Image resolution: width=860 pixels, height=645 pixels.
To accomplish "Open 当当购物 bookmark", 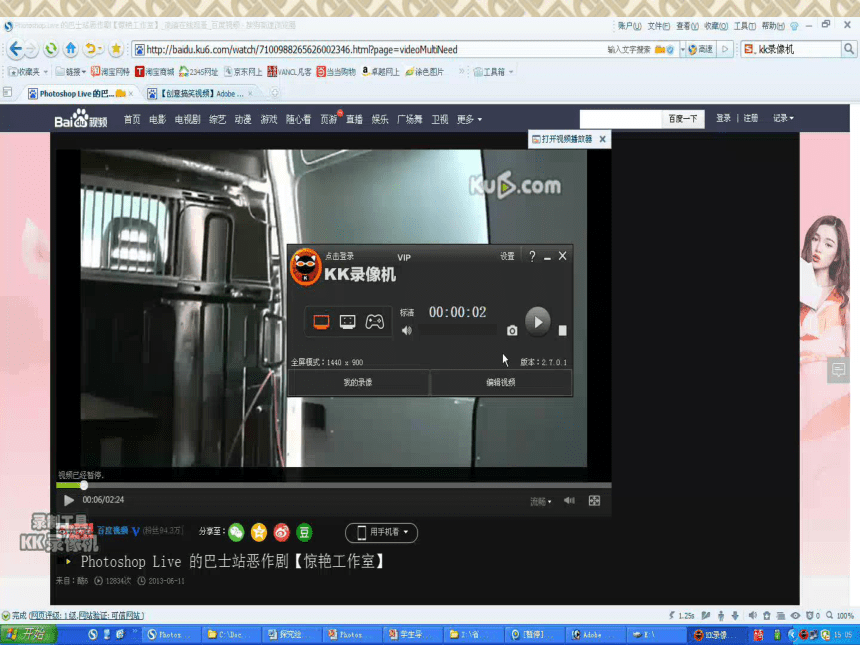I will 336,72.
